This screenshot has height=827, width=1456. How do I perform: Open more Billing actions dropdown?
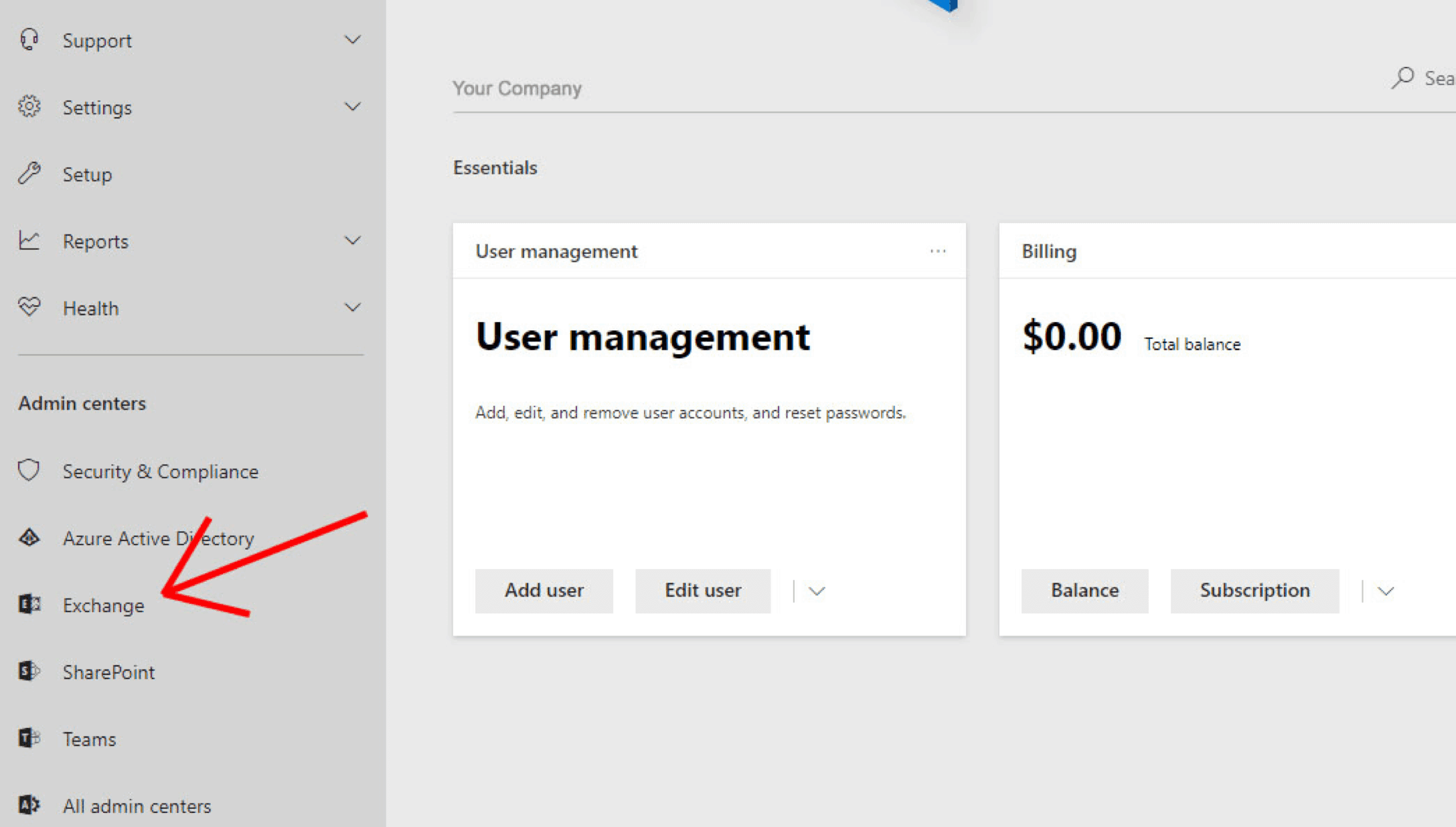point(1386,591)
